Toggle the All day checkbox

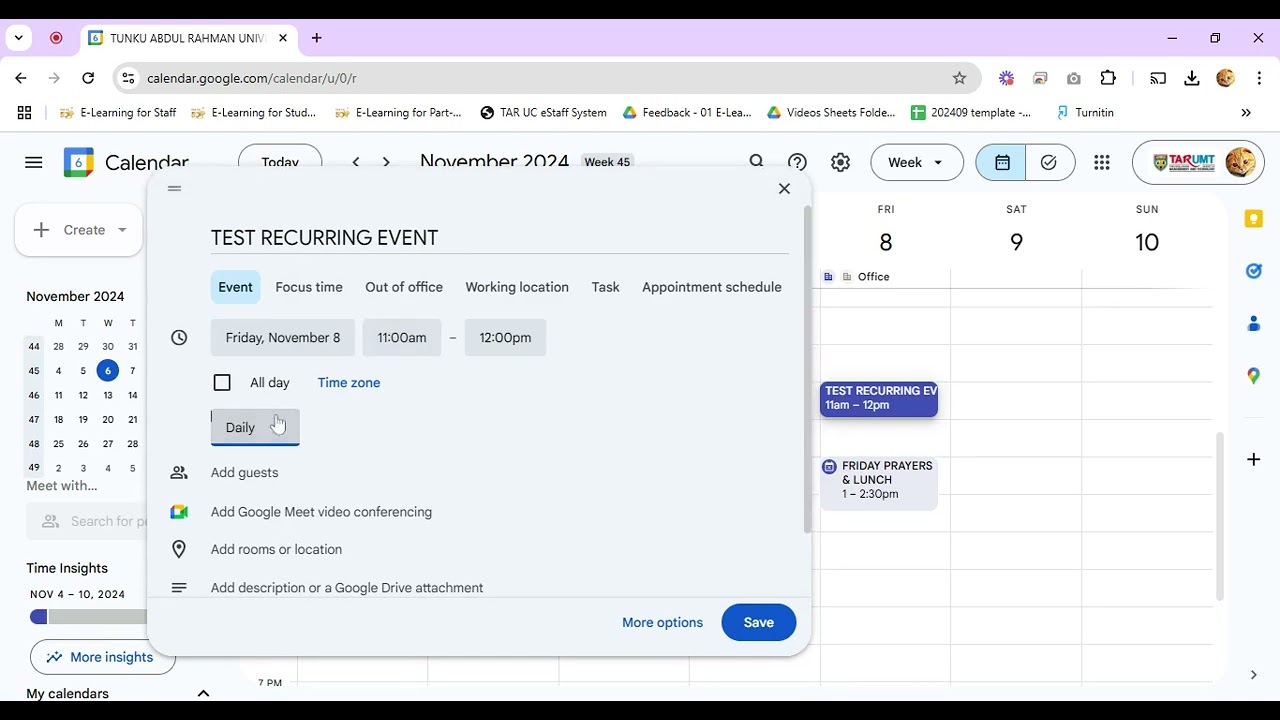(222, 382)
